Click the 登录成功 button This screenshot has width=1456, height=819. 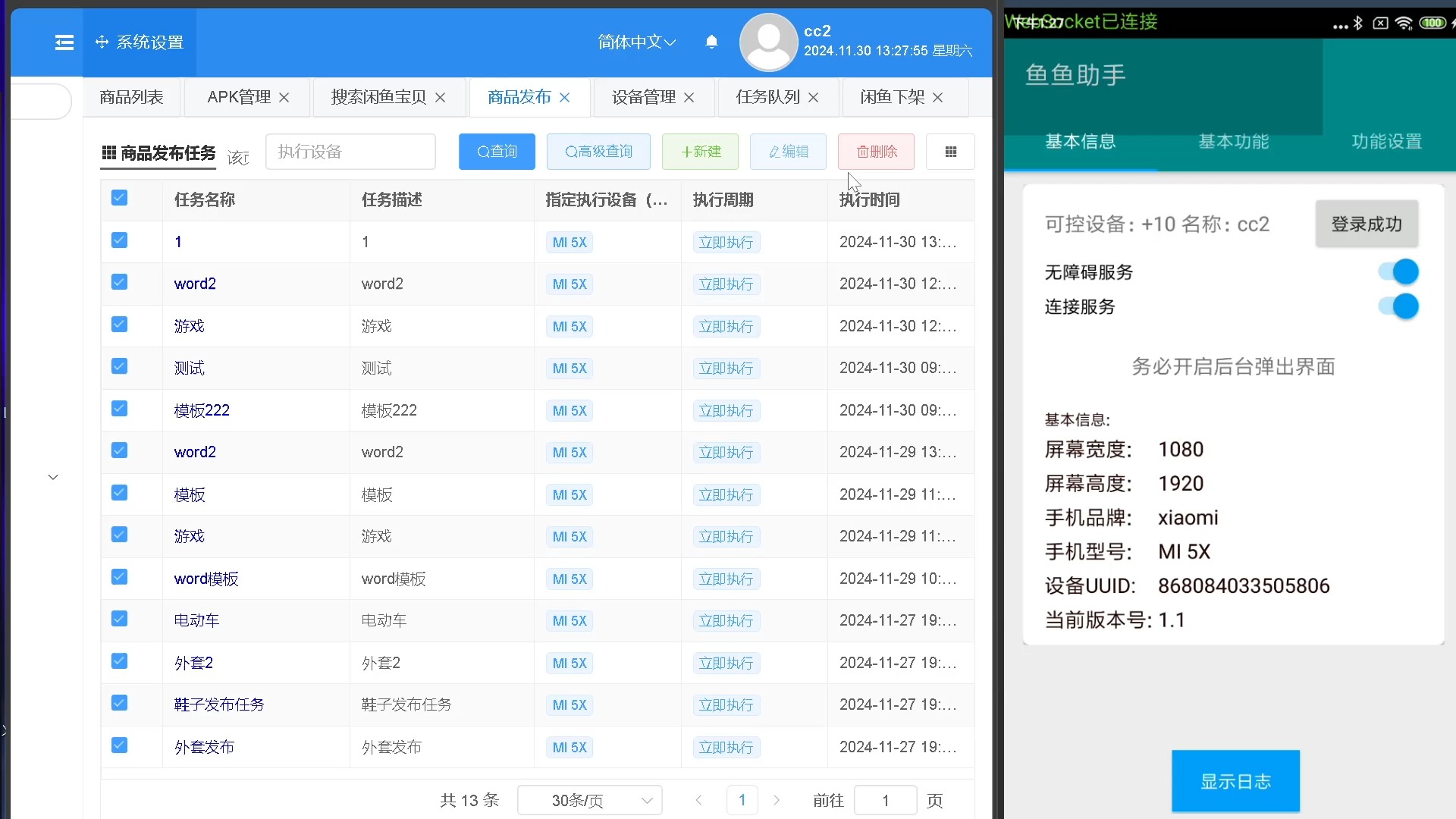1367,224
